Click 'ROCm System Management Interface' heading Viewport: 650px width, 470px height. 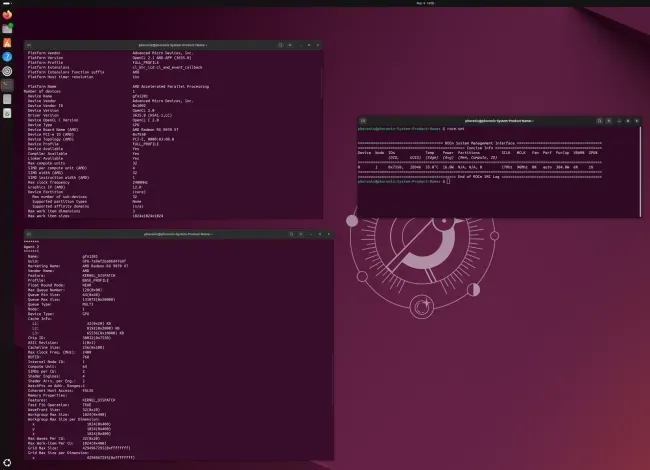480,143
